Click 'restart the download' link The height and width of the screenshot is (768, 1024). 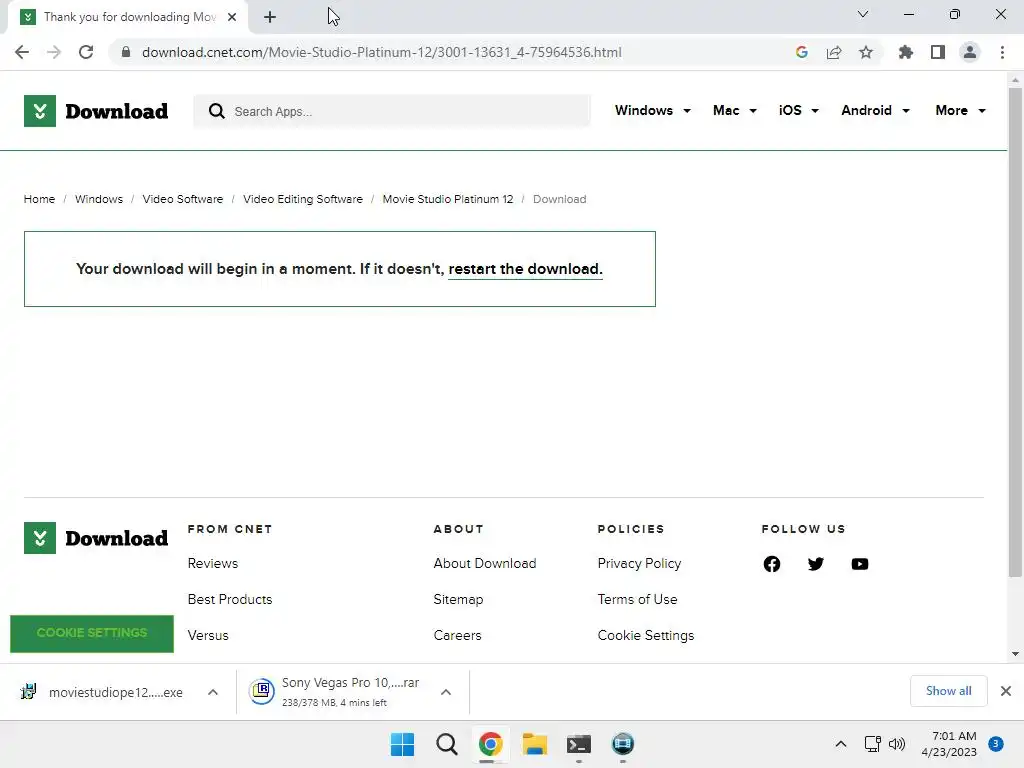pyautogui.click(x=525, y=269)
